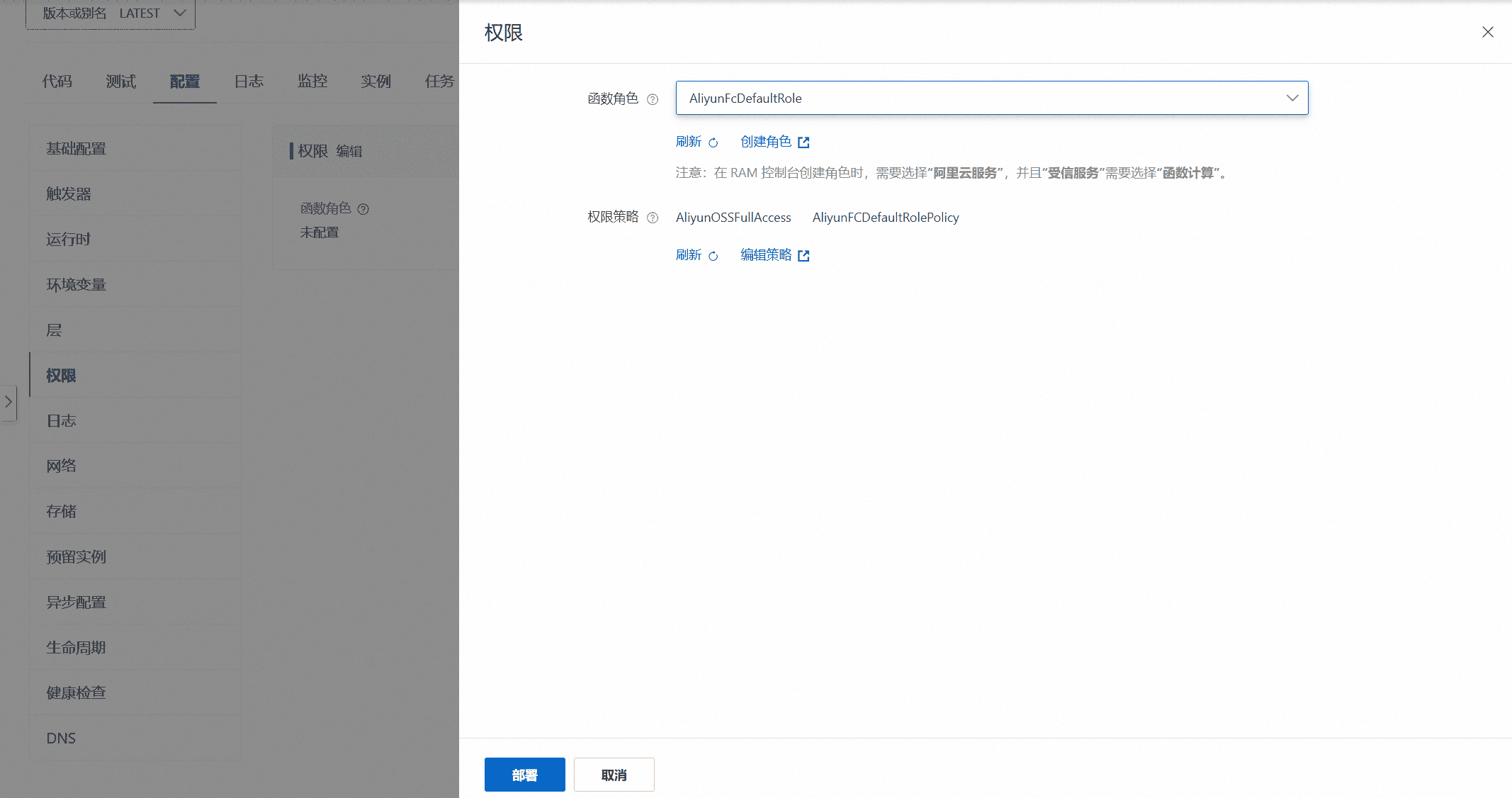Click help icon beside 权限策略 label

point(653,218)
